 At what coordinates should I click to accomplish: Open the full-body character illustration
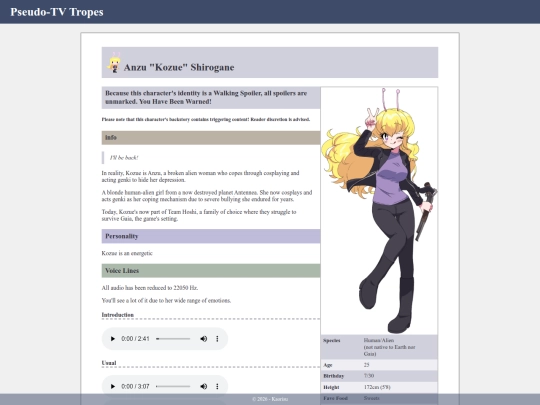click(x=379, y=211)
